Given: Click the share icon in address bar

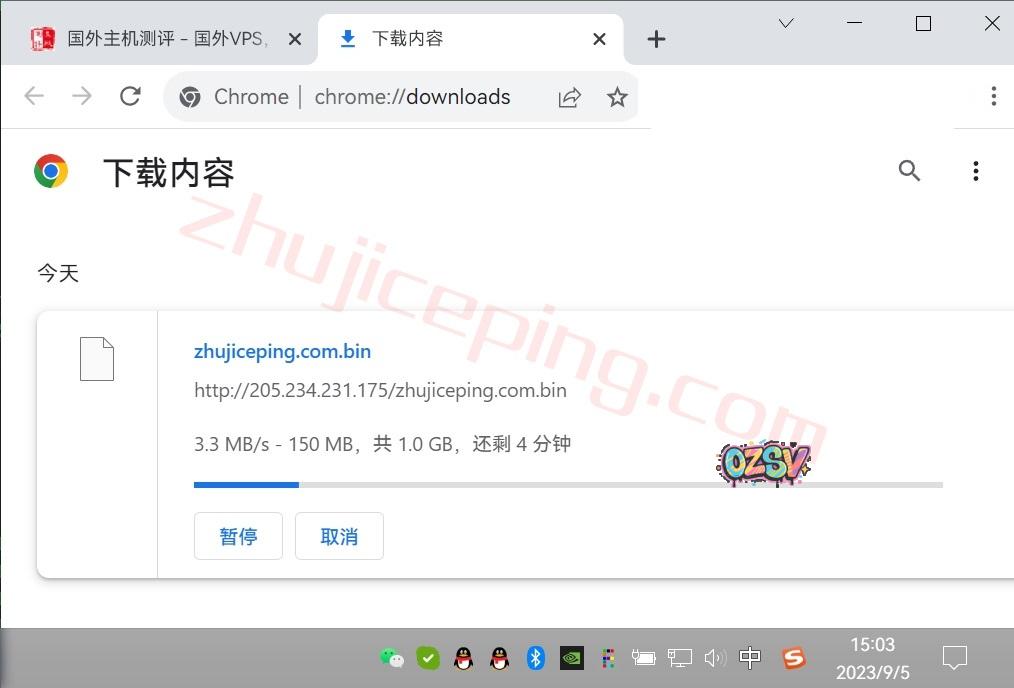Looking at the screenshot, I should pyautogui.click(x=569, y=97).
